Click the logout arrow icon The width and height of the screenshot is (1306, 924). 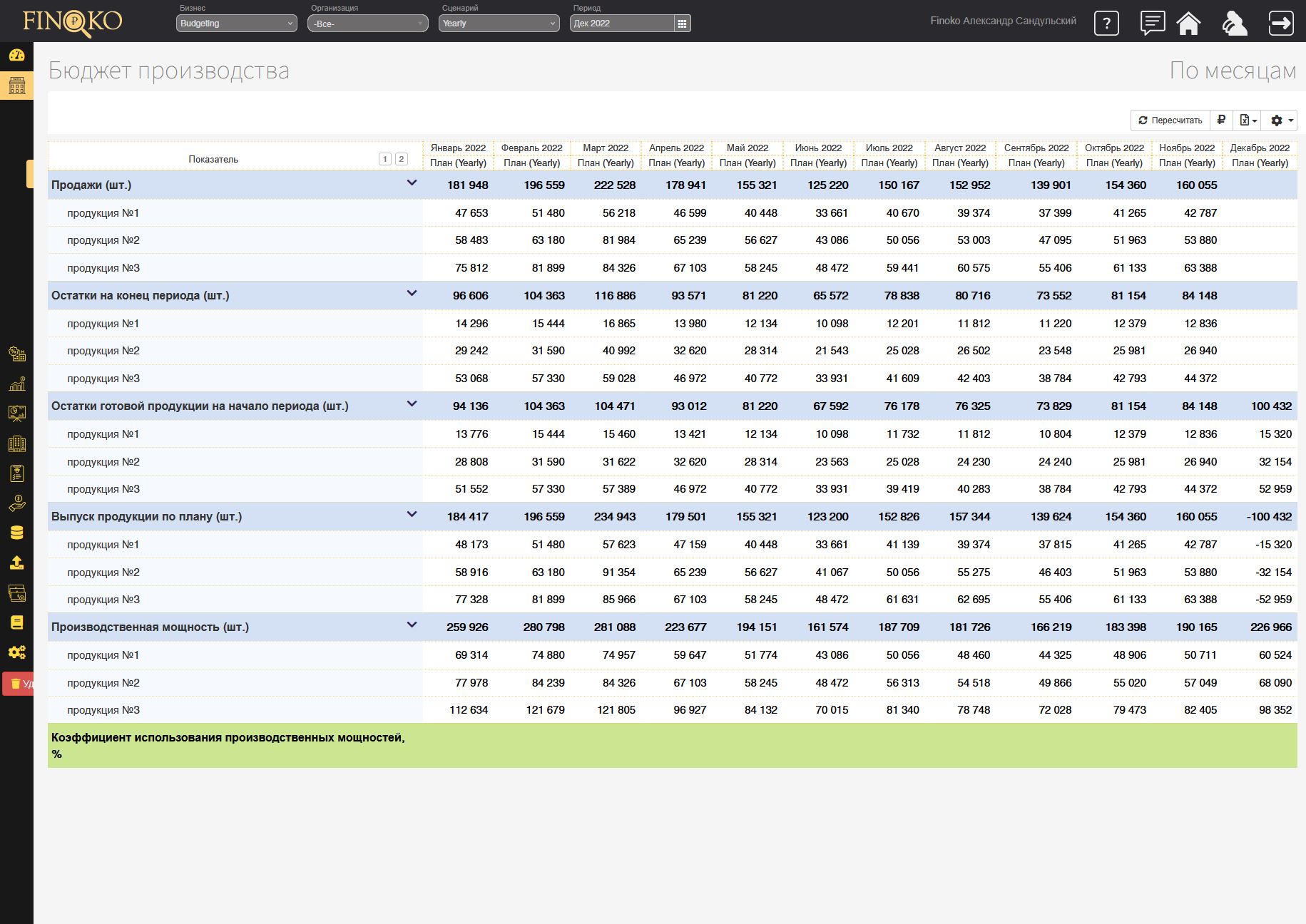[x=1281, y=23]
